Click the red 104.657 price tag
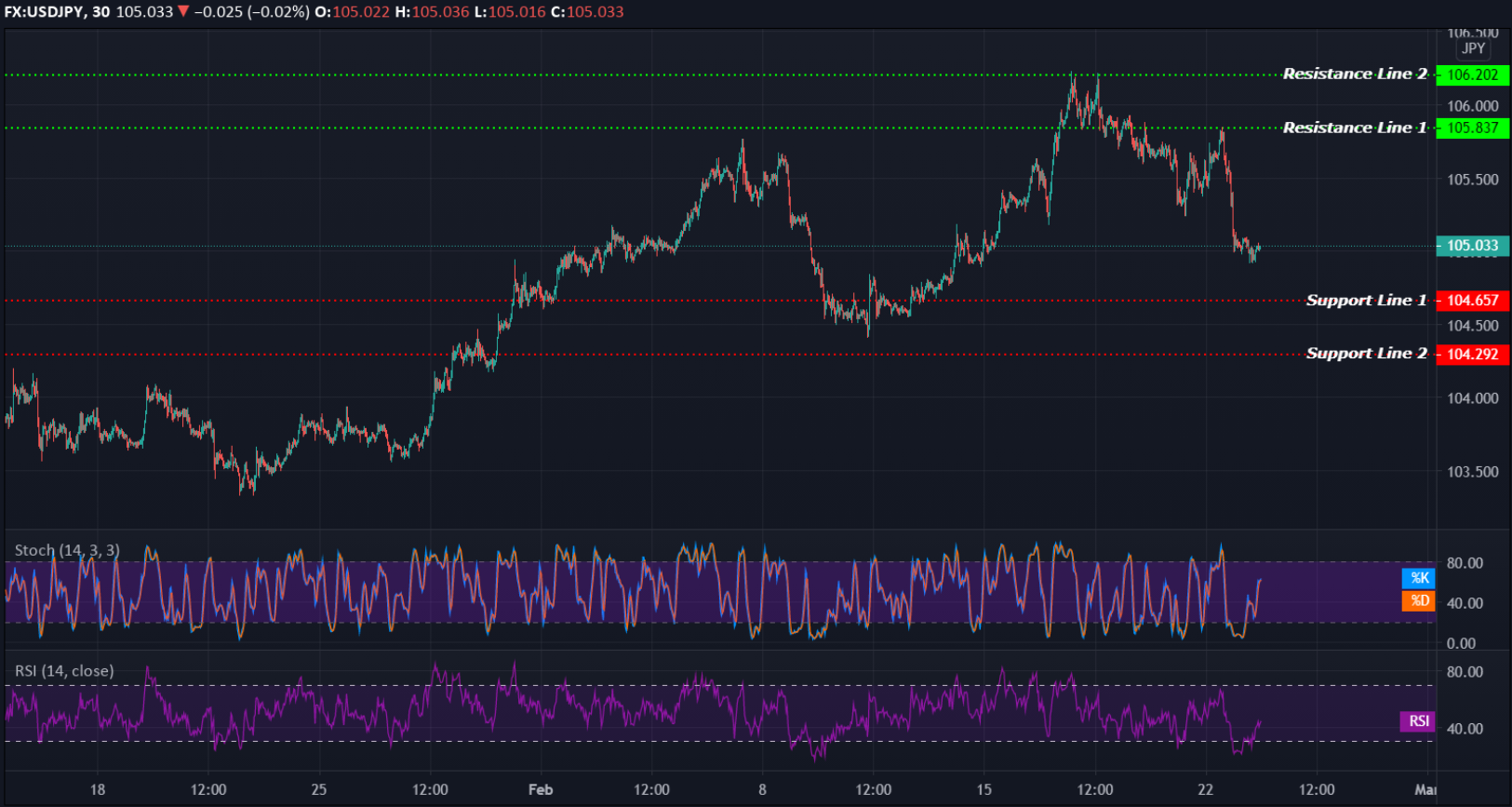The height and width of the screenshot is (807, 1512). (x=1473, y=300)
